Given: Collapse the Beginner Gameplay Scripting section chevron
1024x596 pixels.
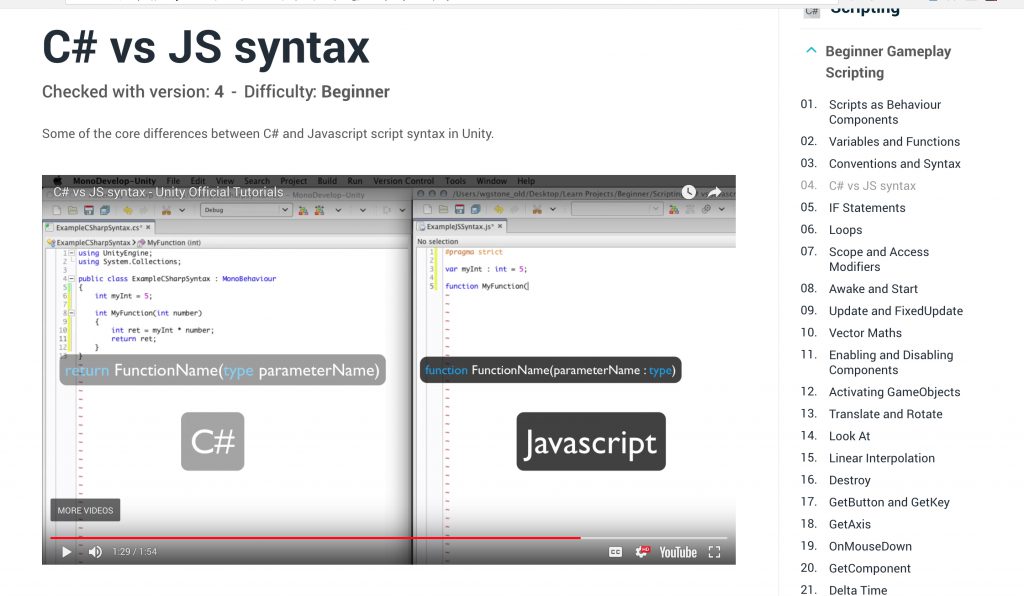Looking at the screenshot, I should [811, 50].
